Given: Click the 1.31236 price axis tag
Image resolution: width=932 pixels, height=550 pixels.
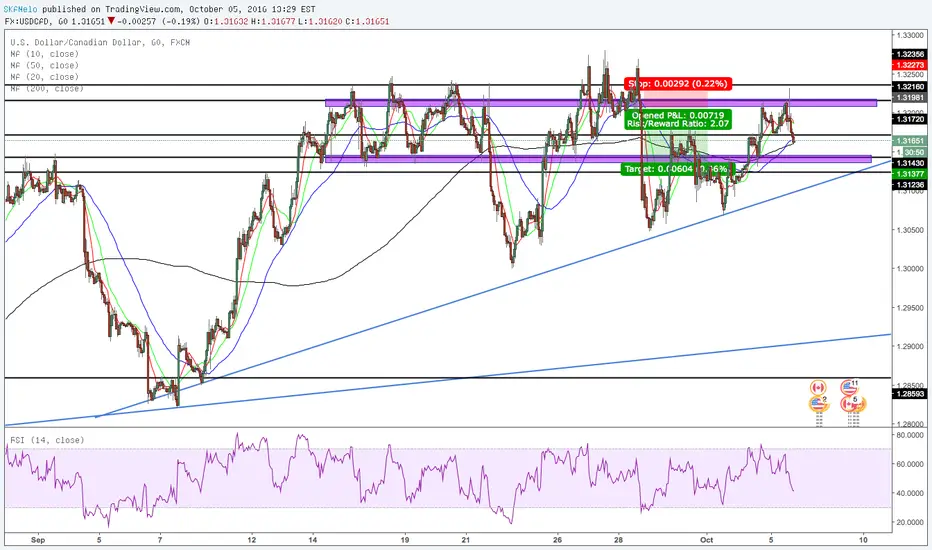Looking at the screenshot, I should [910, 185].
